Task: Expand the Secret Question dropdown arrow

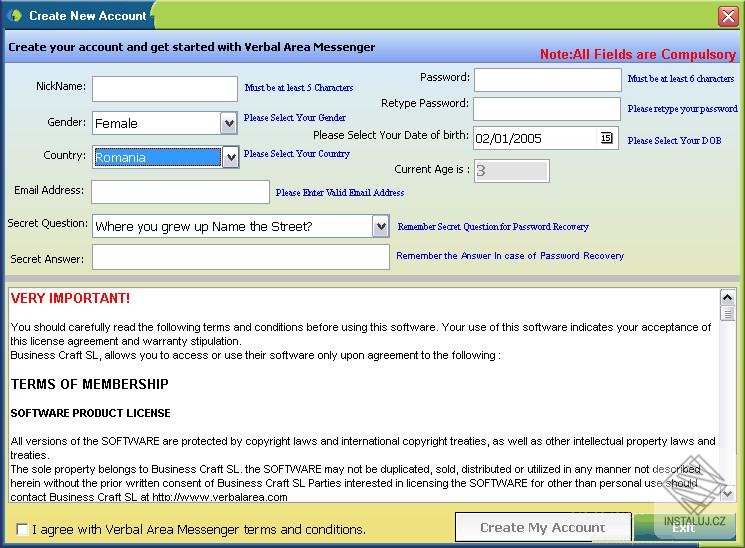Action: click(381, 226)
